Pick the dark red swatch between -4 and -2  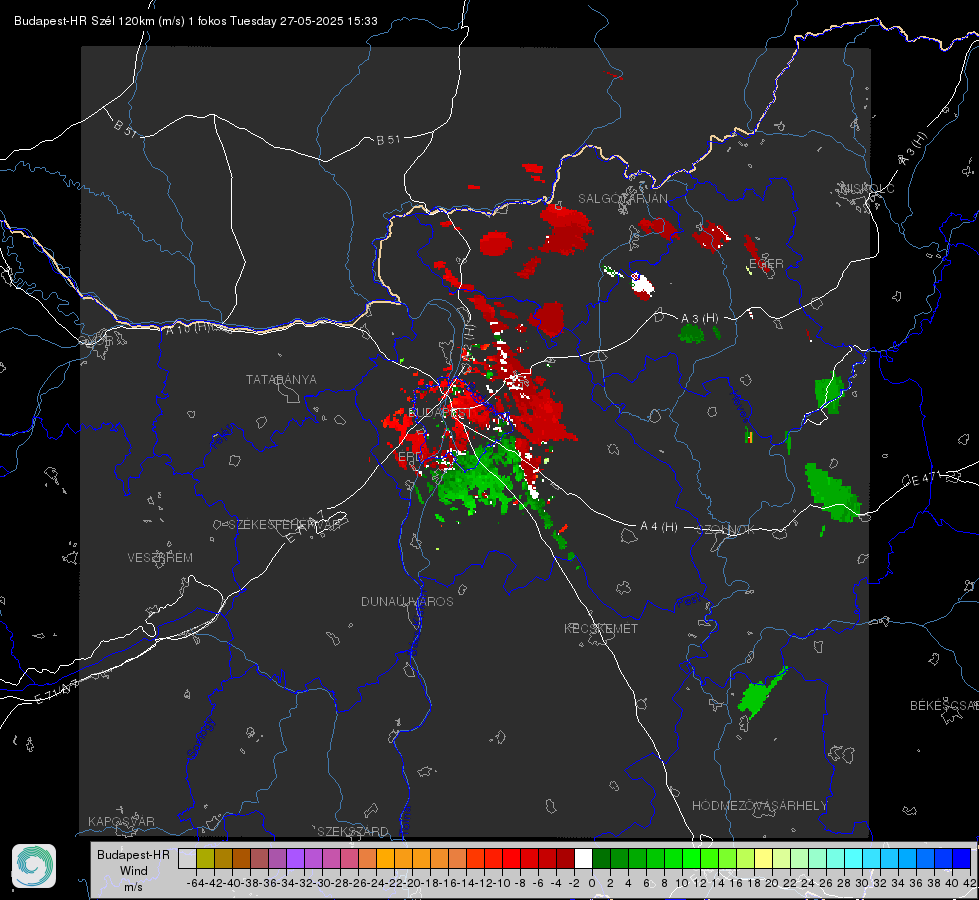565,858
